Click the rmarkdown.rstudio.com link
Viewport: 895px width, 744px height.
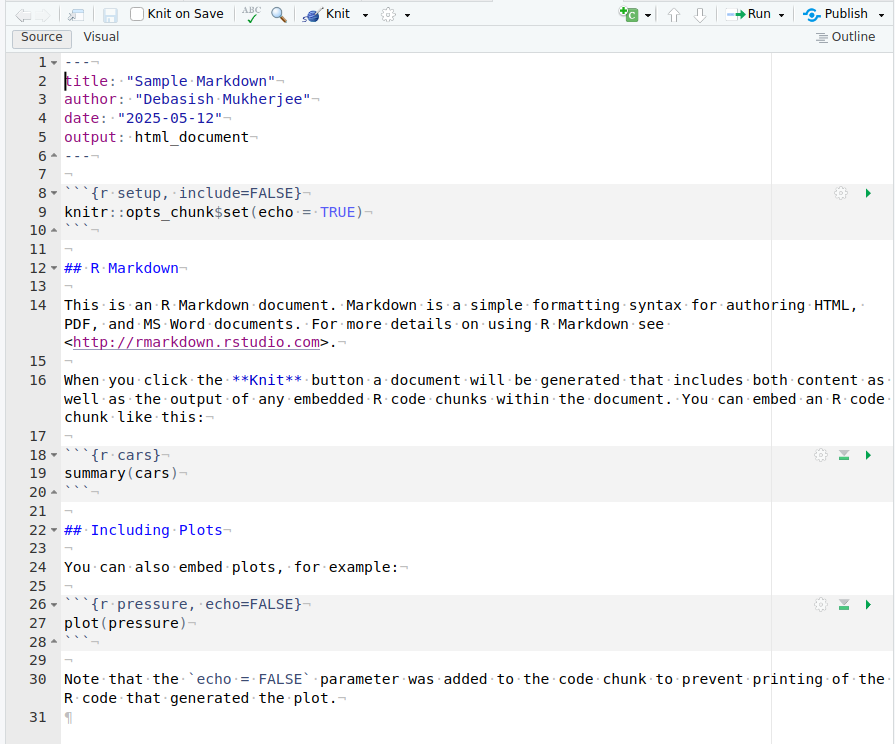[x=196, y=343]
